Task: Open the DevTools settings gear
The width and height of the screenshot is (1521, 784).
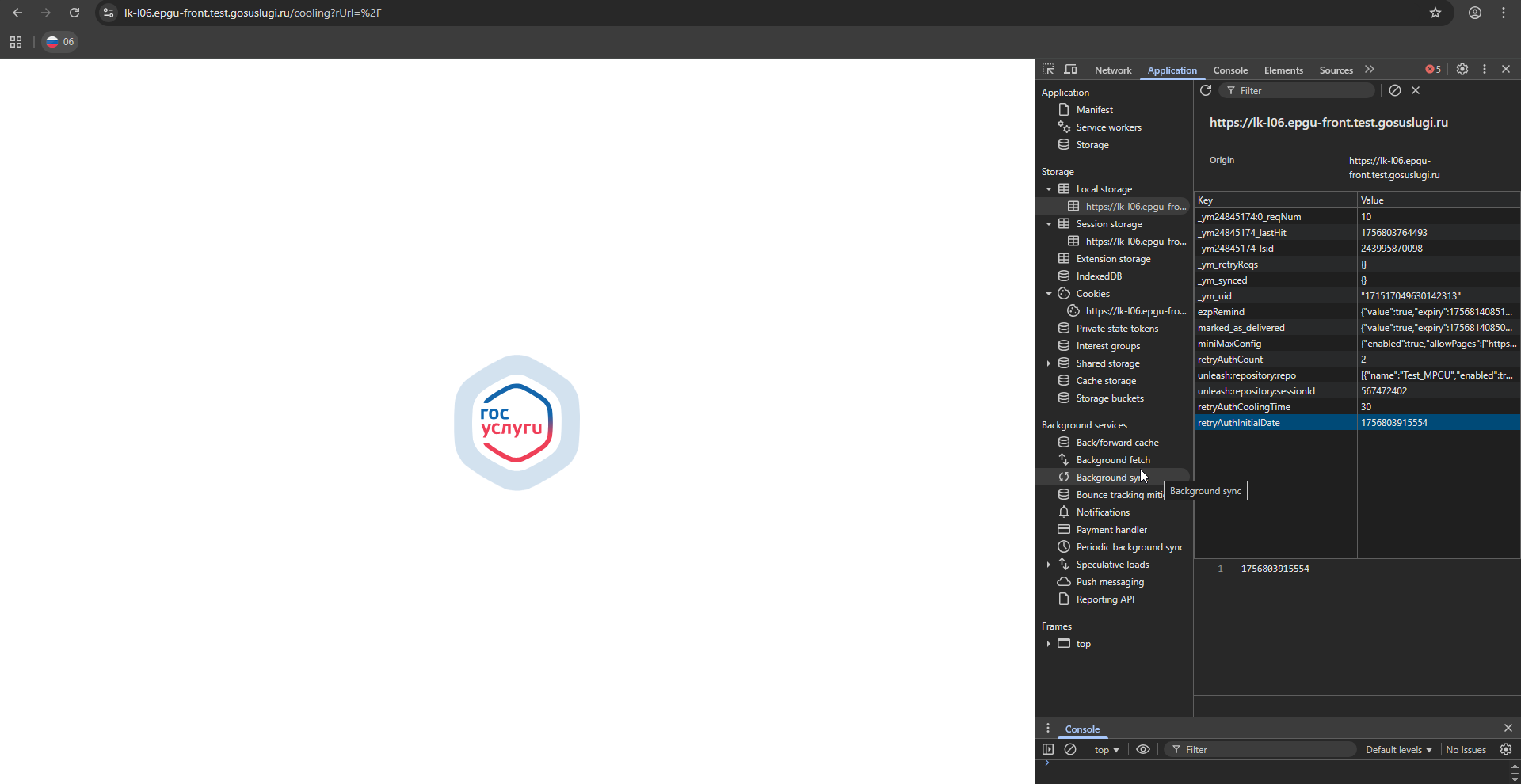Action: coord(1462,70)
